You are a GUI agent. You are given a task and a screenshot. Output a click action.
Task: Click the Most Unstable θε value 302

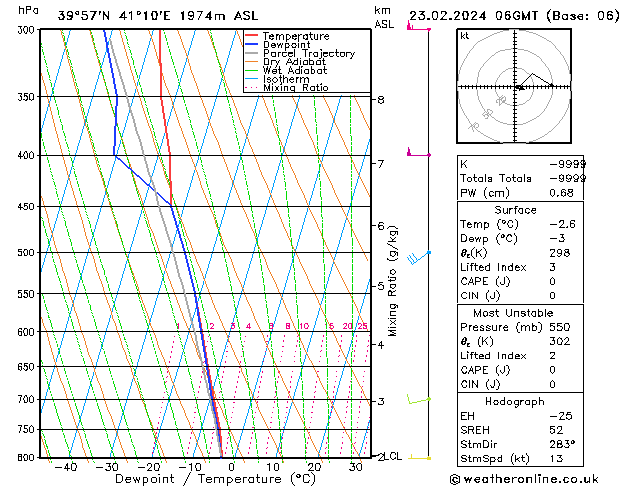[x=560, y=341]
